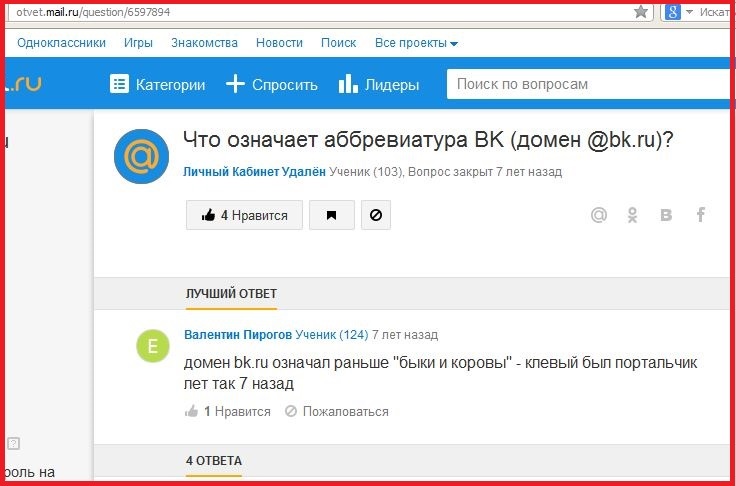Open the Поиск link
The width and height of the screenshot is (736, 486).
pyautogui.click(x=338, y=43)
